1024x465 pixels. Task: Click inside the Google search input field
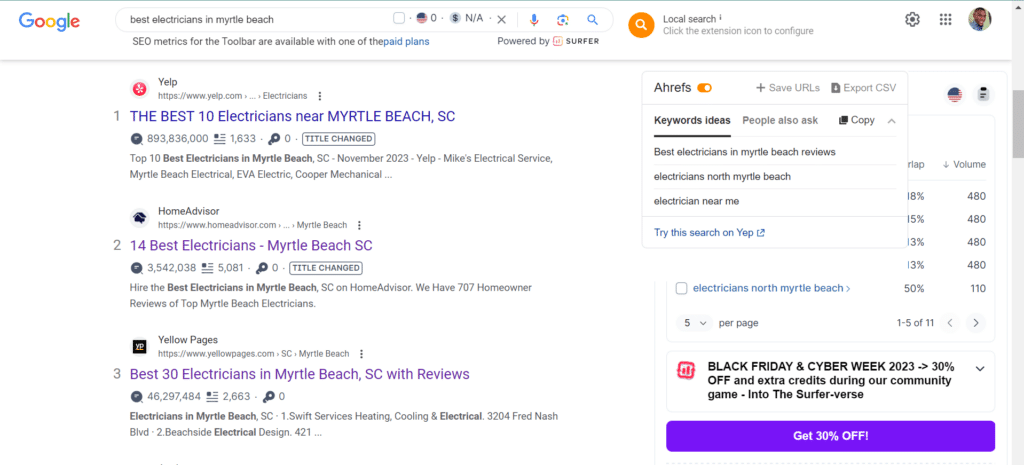255,20
